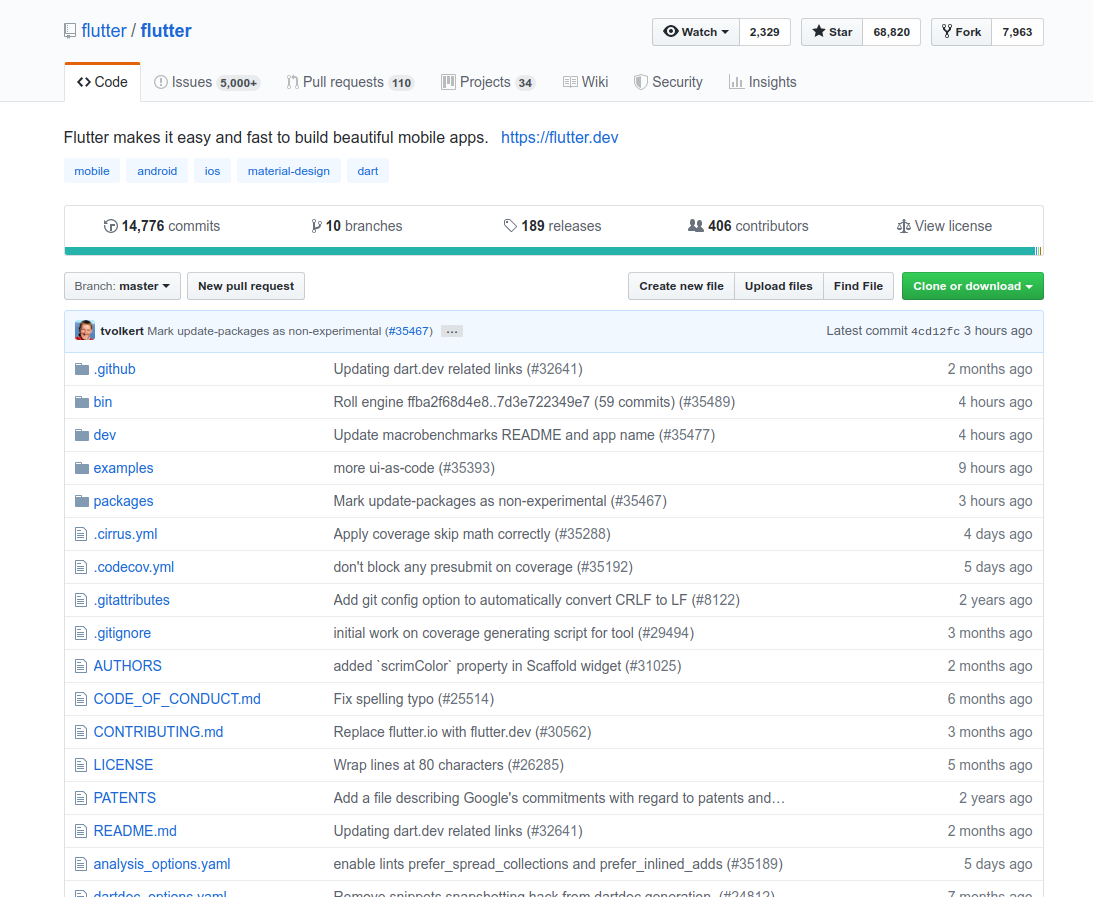Star the flutter repository

pyautogui.click(x=832, y=32)
